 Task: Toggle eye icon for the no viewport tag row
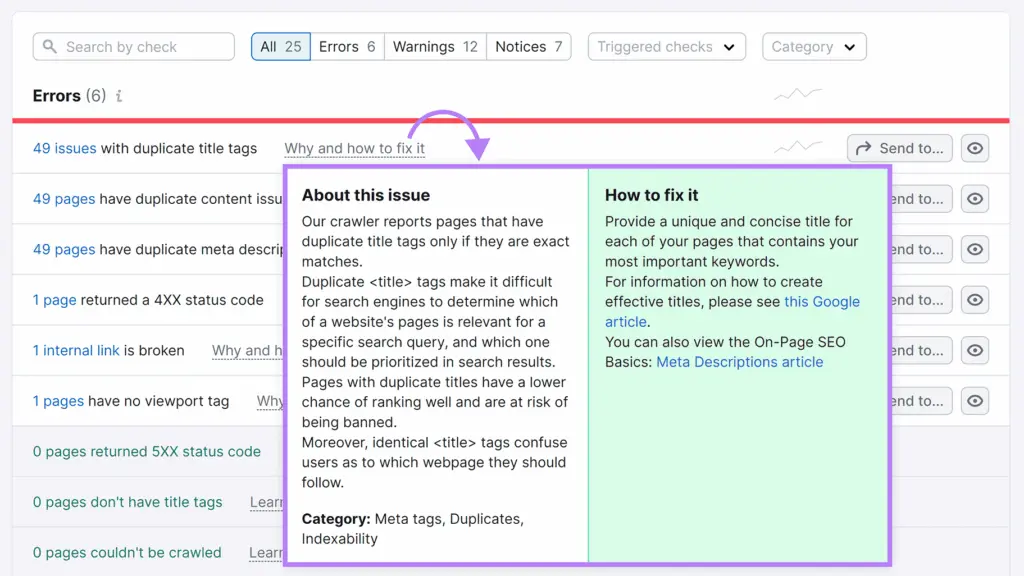tap(975, 401)
